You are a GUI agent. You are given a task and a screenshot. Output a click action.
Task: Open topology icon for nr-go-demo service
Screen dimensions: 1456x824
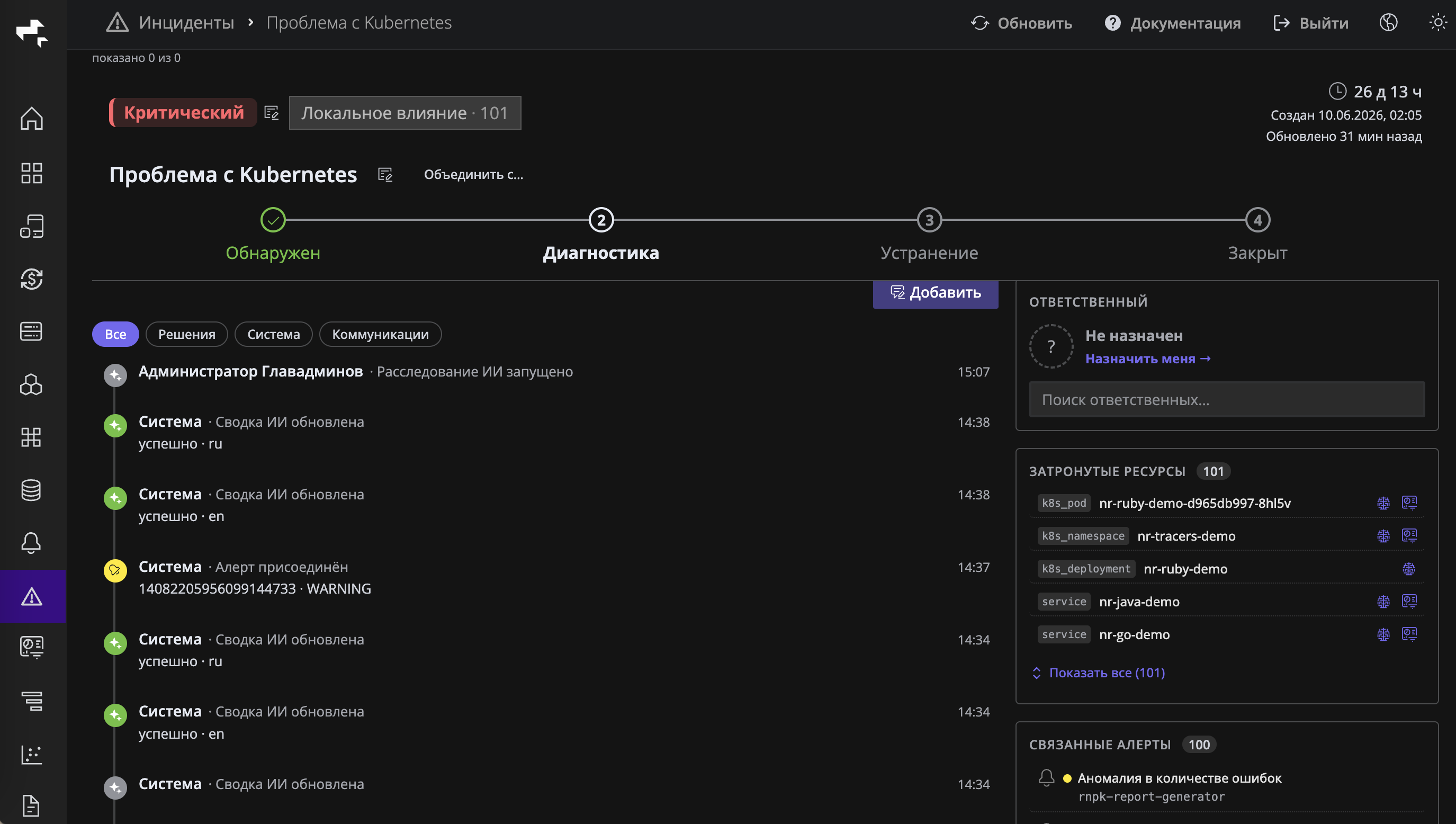click(1383, 634)
